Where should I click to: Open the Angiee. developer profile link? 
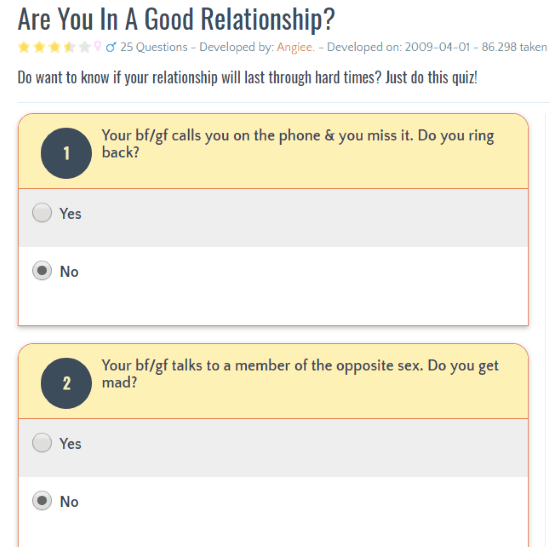click(295, 47)
